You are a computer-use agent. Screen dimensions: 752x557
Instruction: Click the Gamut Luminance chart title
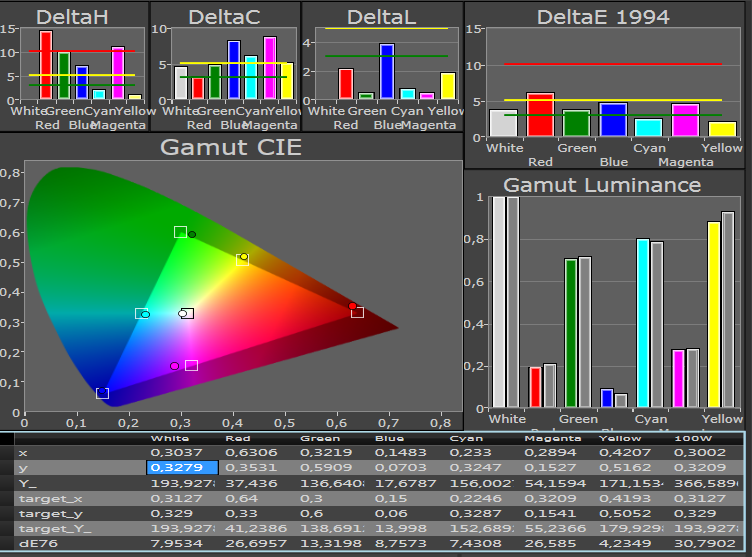tap(602, 185)
